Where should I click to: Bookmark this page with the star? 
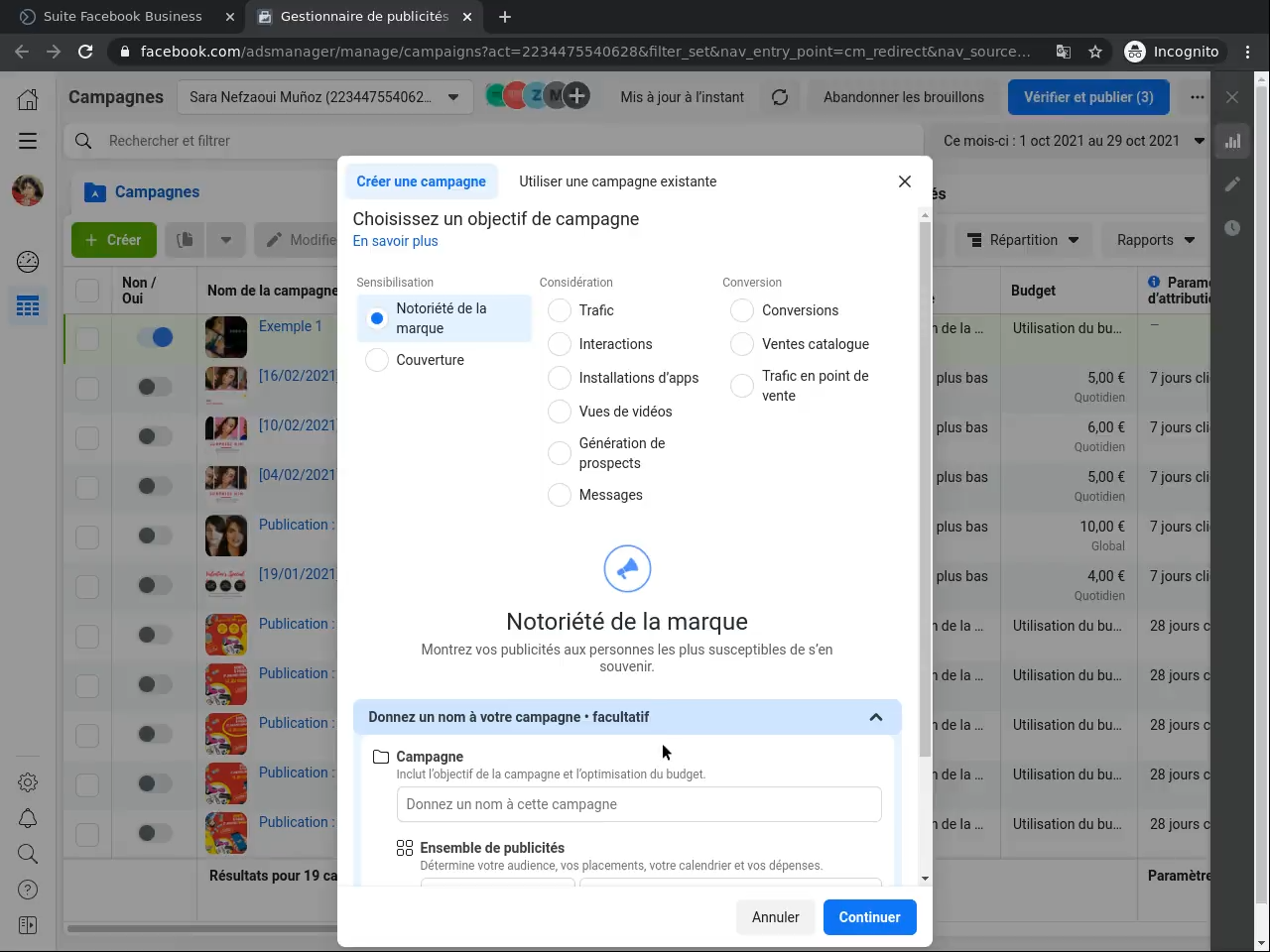coord(1095,52)
